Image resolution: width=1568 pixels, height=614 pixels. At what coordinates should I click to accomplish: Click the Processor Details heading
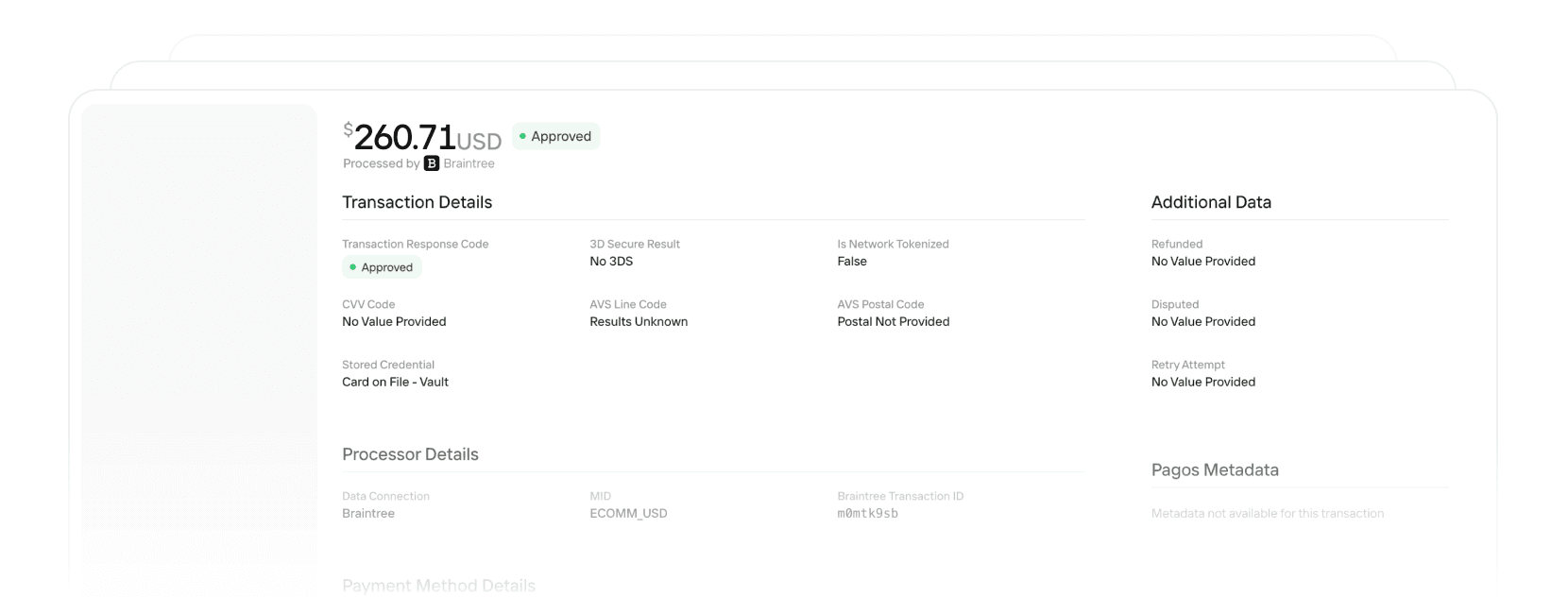pos(410,454)
